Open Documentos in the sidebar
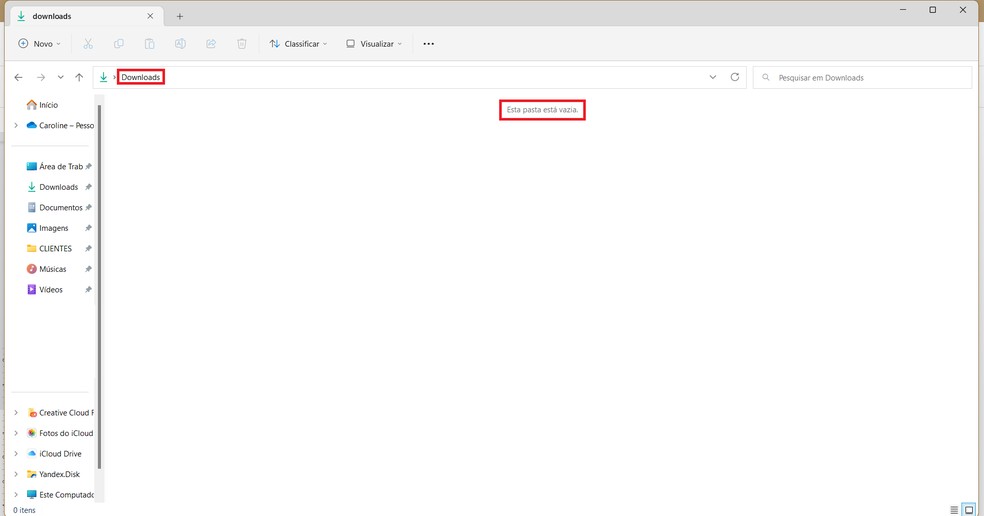The width and height of the screenshot is (984, 516). 53,208
